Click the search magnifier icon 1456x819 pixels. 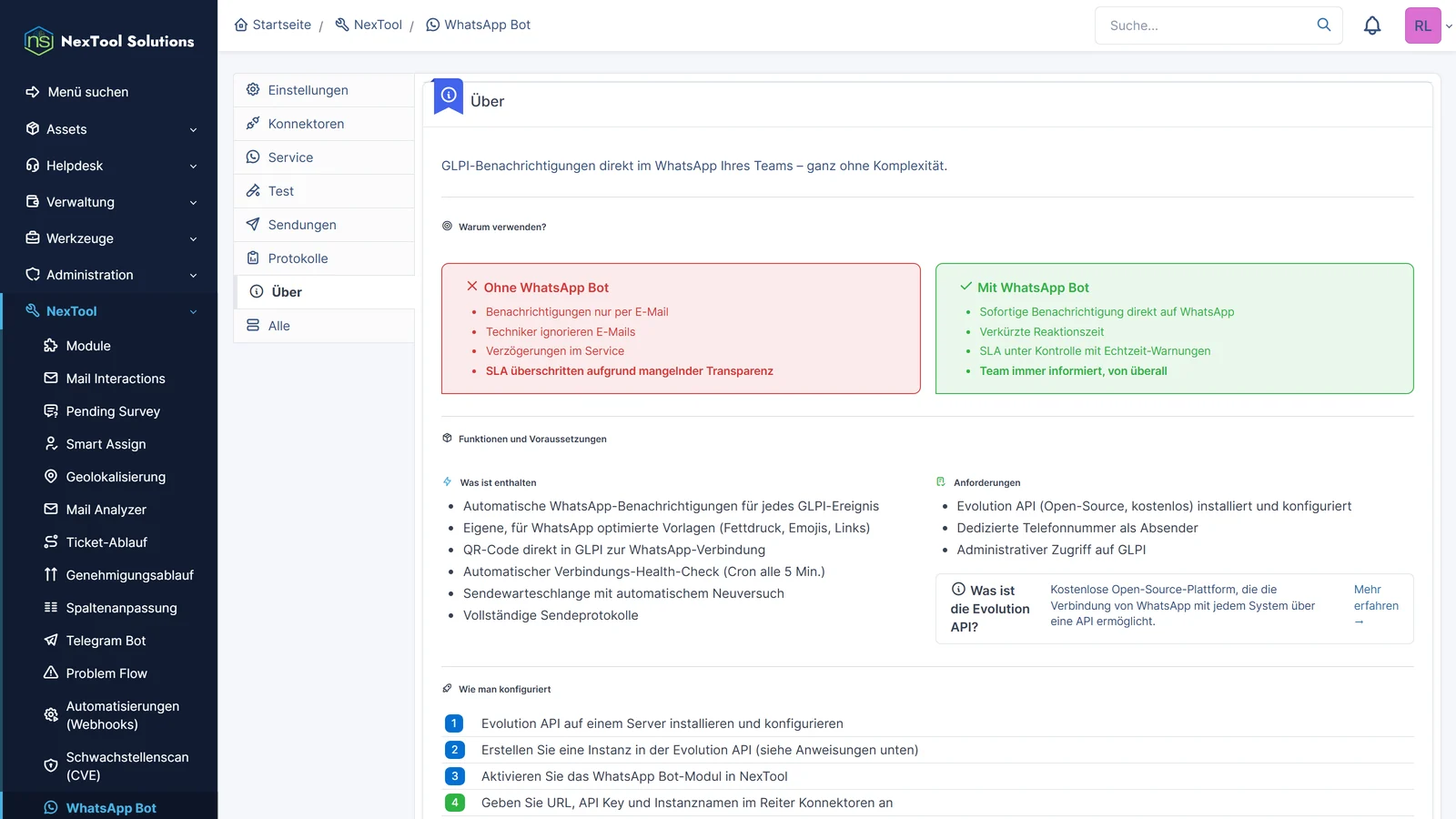point(1324,25)
